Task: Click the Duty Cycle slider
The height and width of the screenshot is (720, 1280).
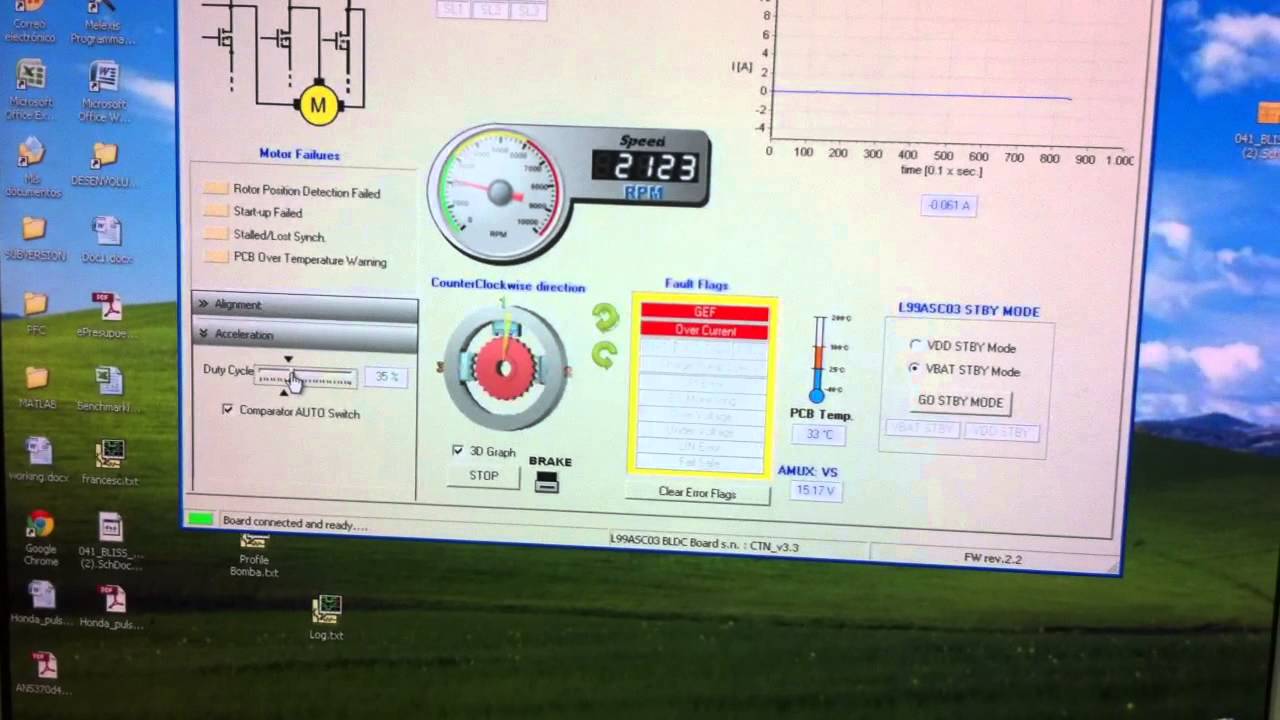Action: [306, 377]
